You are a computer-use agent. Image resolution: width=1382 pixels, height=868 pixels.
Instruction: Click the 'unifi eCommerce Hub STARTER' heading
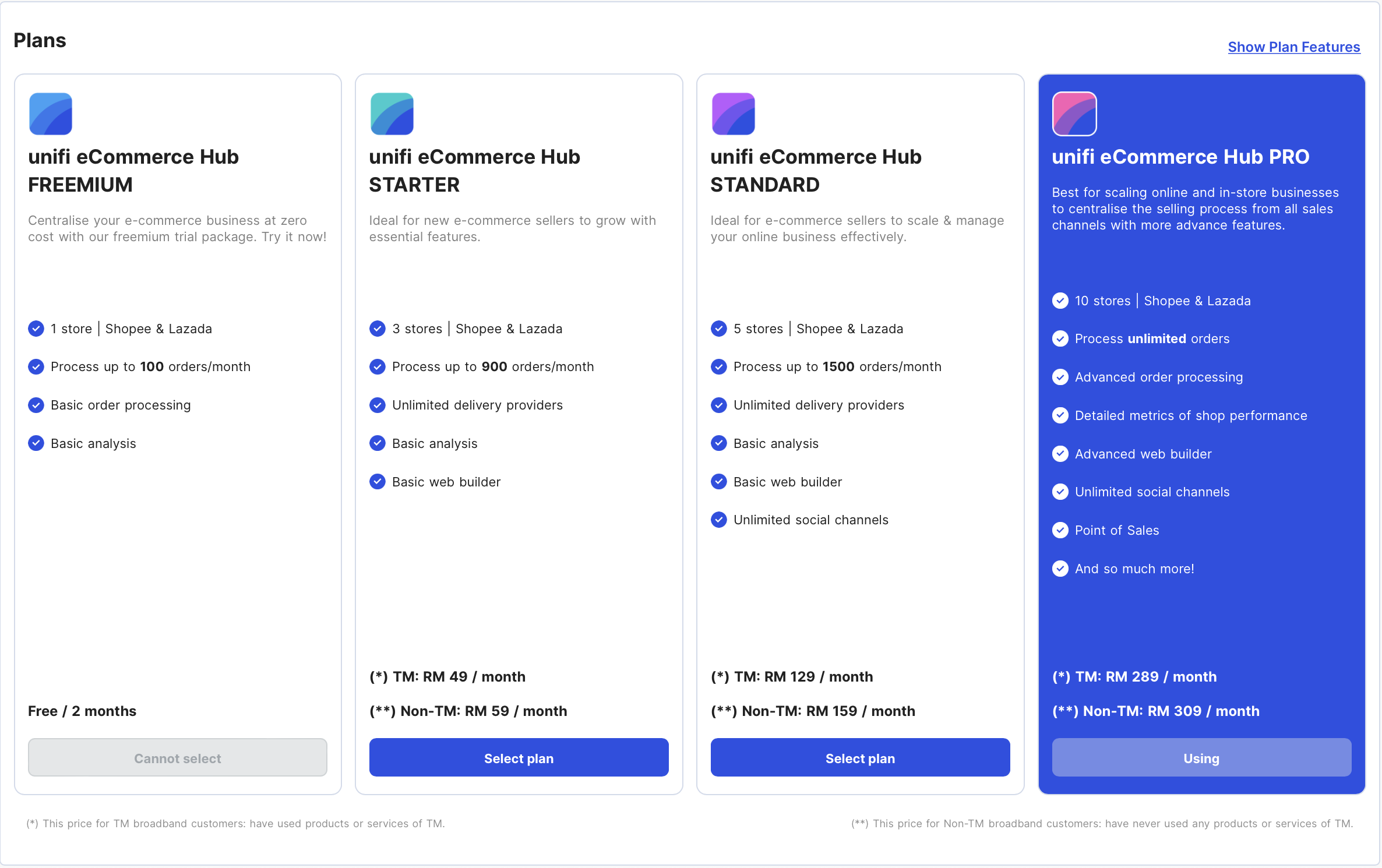click(x=474, y=170)
